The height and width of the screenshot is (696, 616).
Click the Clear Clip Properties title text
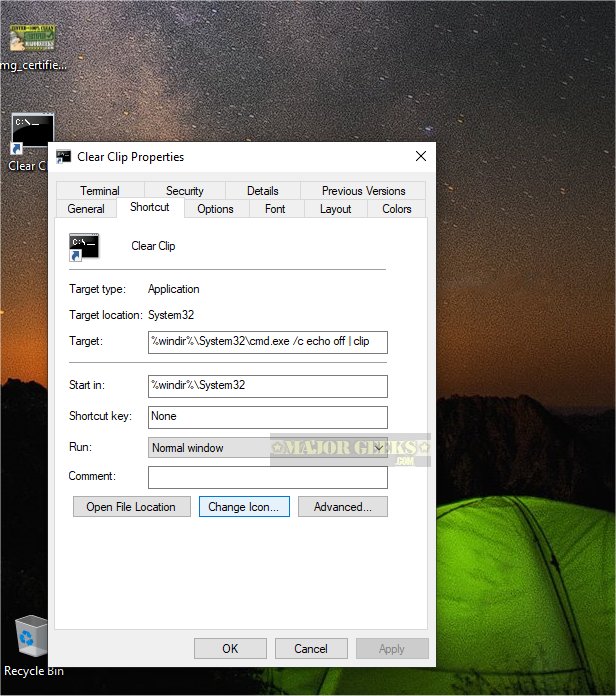click(x=130, y=157)
